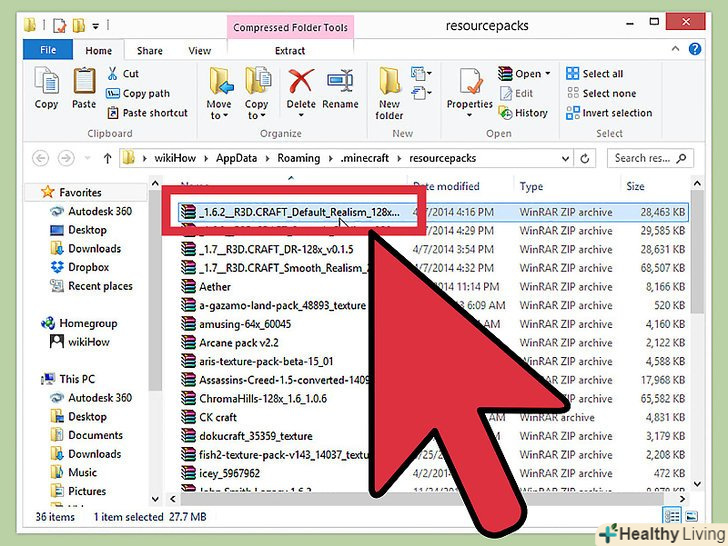Go up one folder level
Image resolution: width=728 pixels, height=546 pixels.
(107, 158)
